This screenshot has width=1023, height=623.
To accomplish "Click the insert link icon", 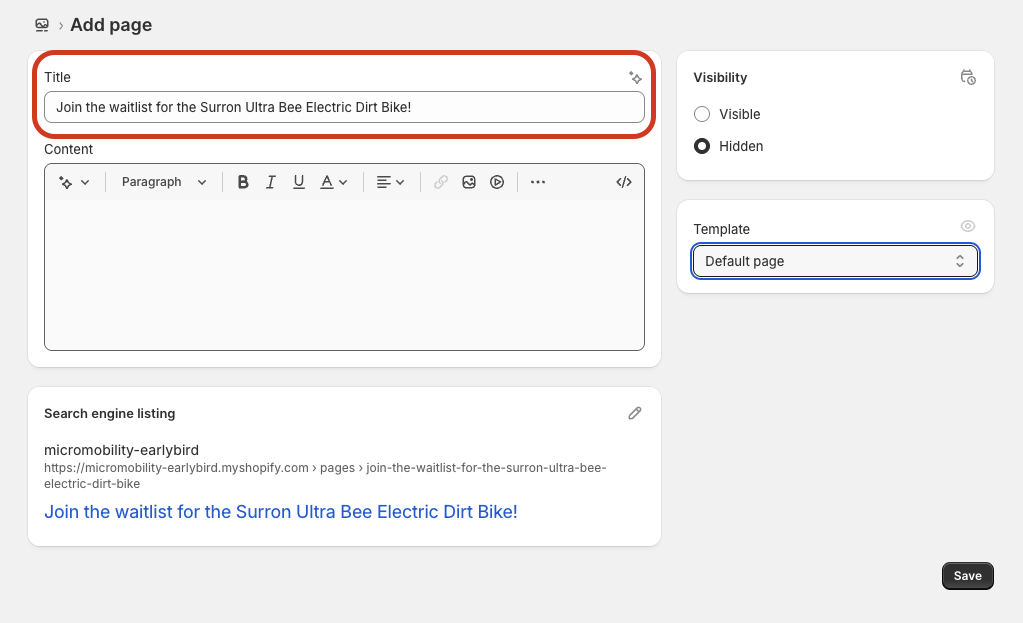I will (x=441, y=182).
